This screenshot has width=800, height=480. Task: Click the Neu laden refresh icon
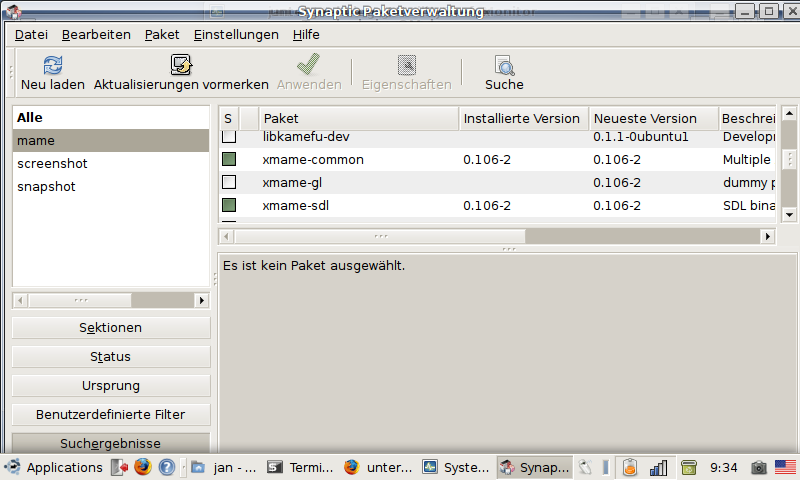click(53, 65)
